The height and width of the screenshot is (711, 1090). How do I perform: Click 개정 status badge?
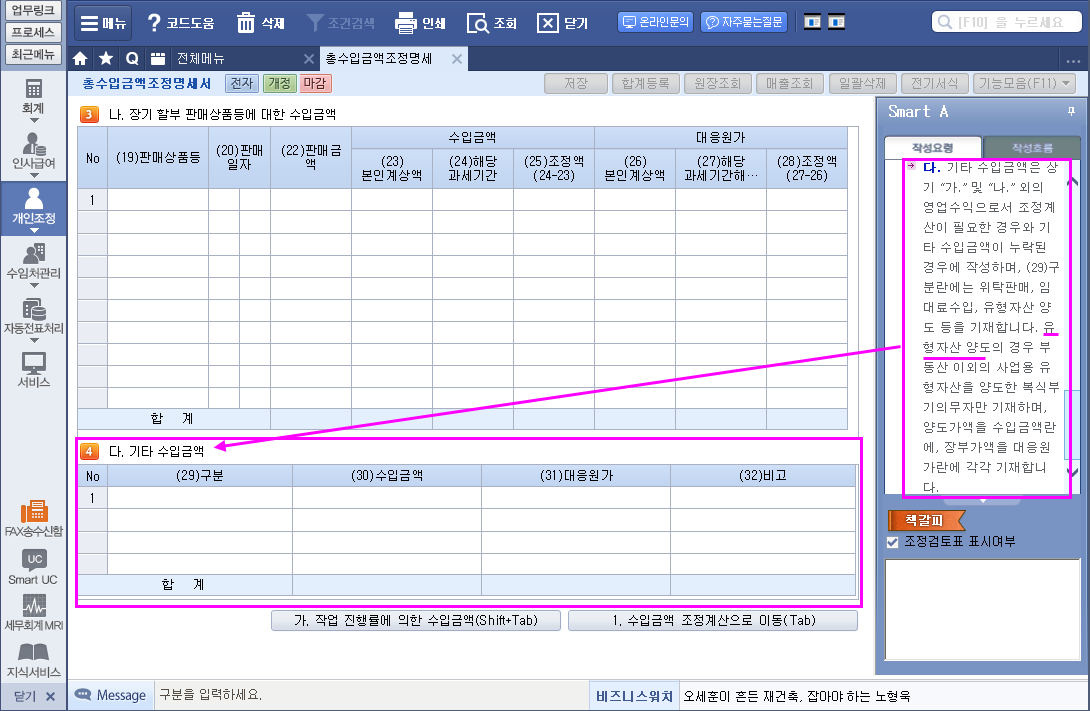point(279,83)
